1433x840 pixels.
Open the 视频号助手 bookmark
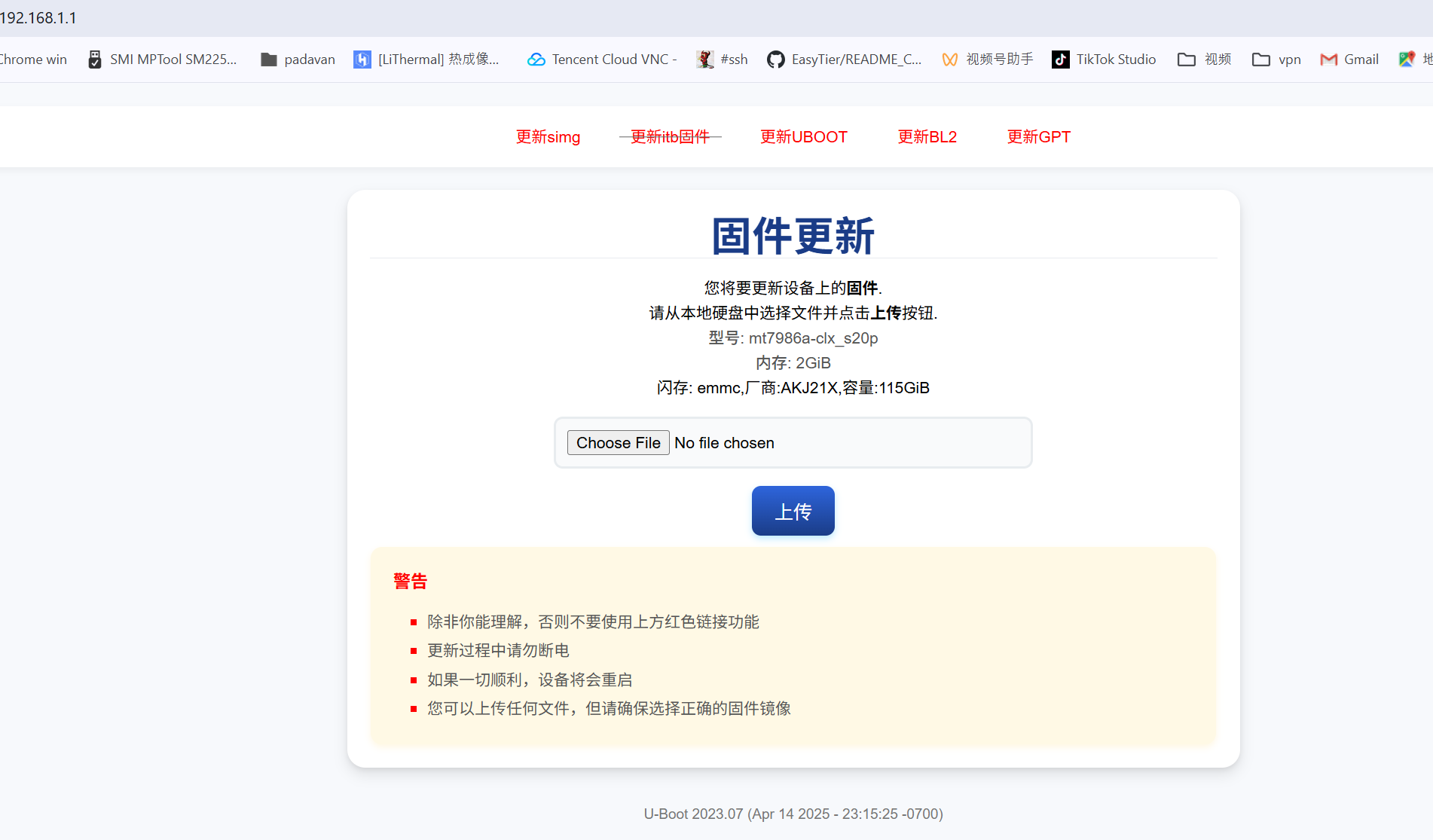click(x=988, y=60)
